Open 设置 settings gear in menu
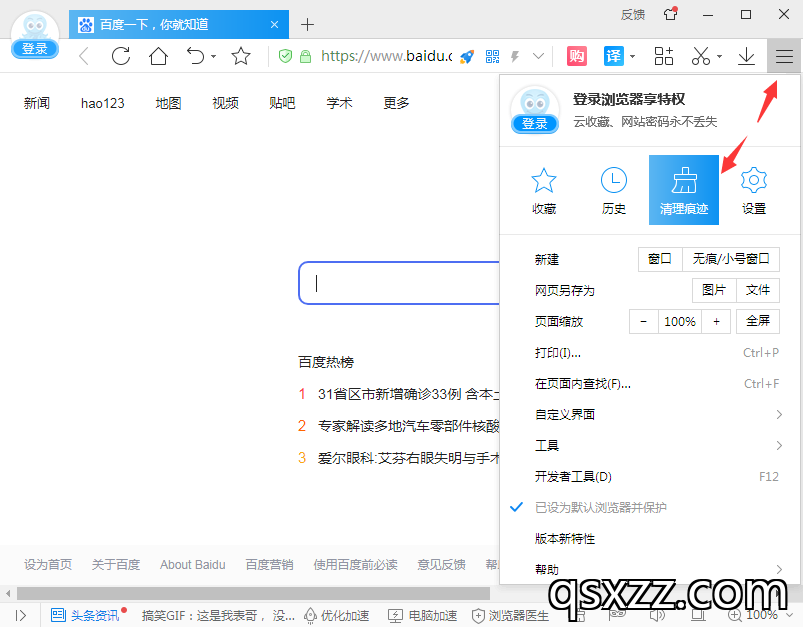 (x=754, y=190)
